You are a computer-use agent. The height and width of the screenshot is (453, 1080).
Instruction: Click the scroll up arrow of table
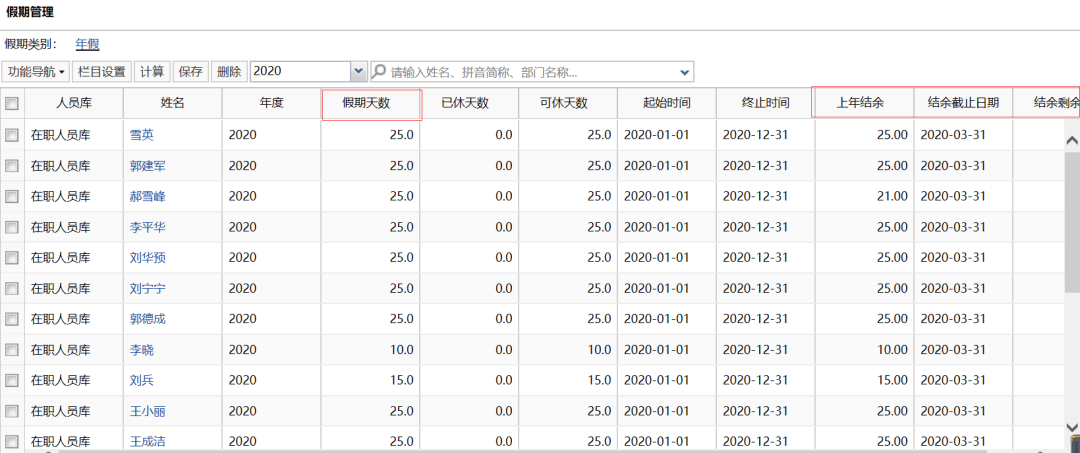coord(1071,141)
